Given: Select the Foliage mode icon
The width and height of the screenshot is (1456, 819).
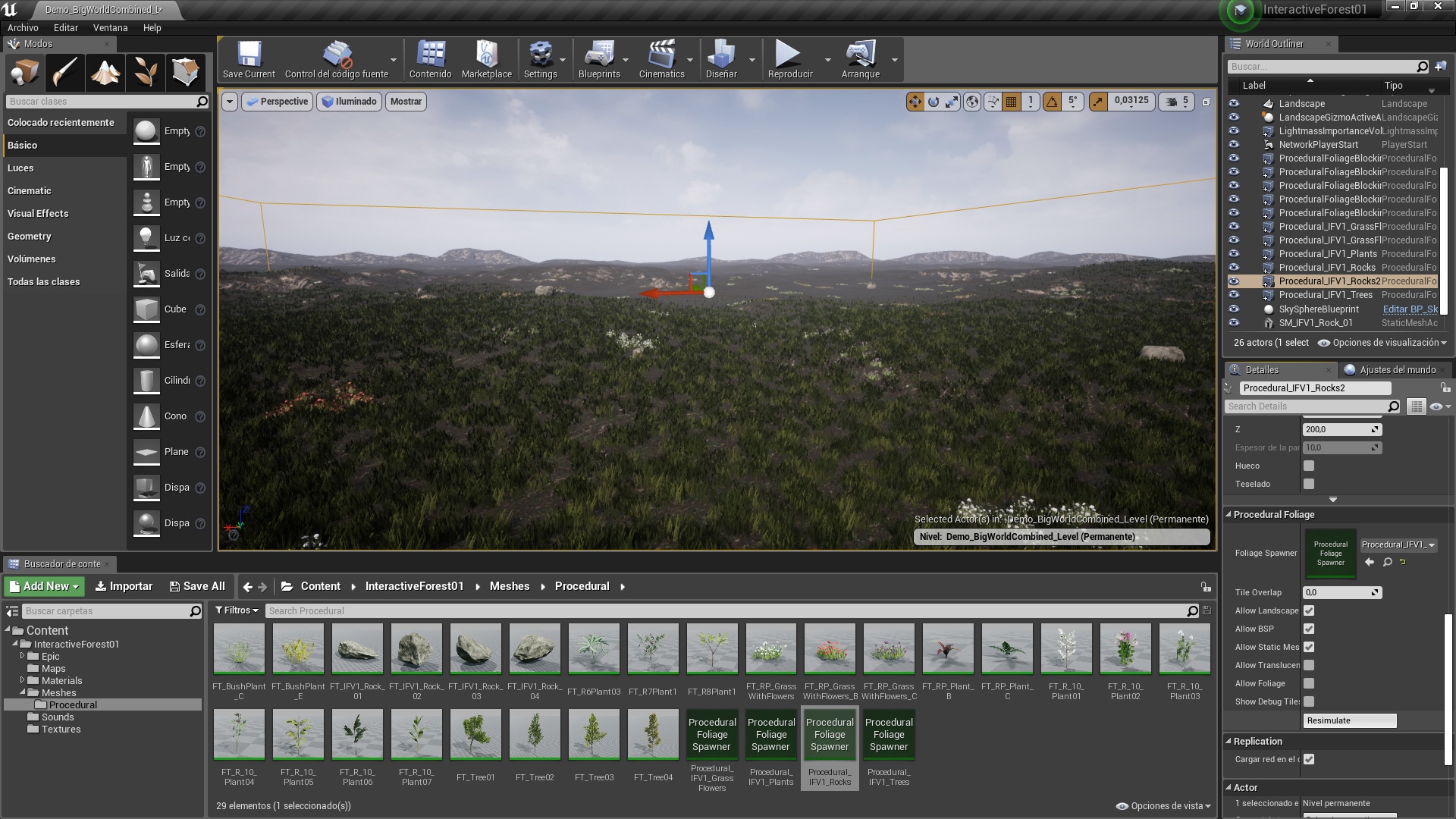Looking at the screenshot, I should (145, 73).
